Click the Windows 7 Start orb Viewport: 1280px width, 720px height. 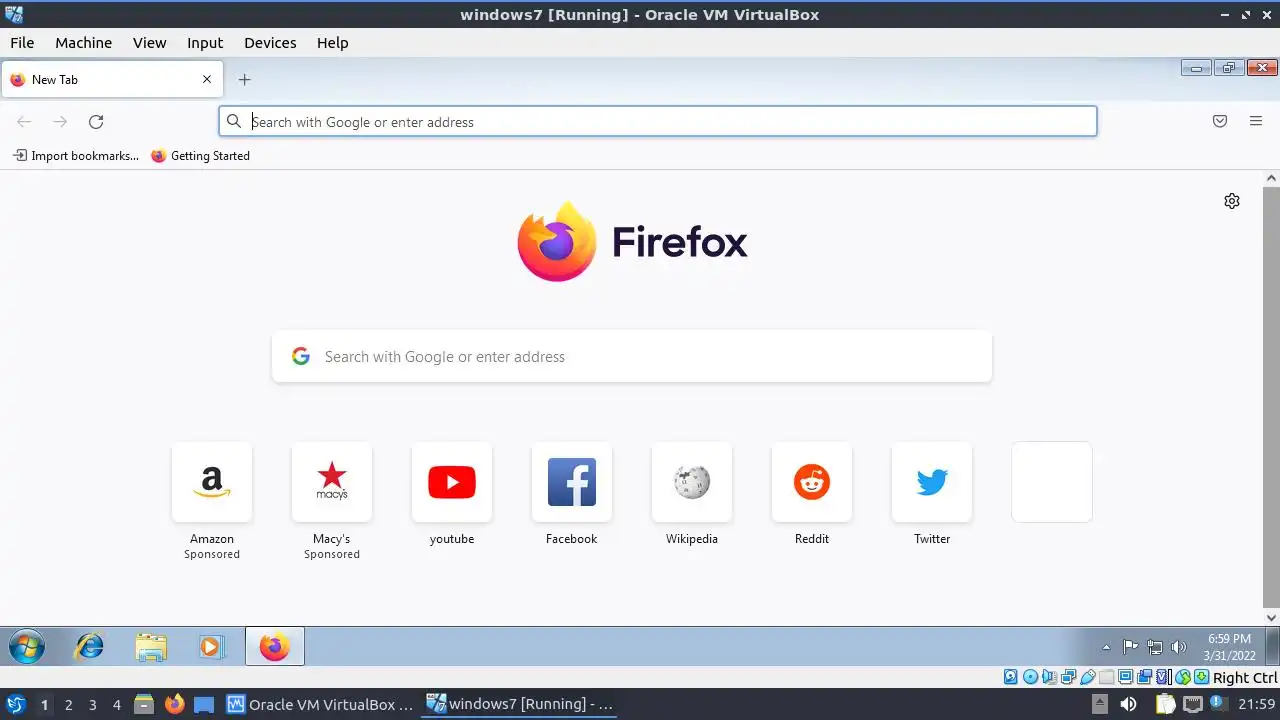(27, 647)
